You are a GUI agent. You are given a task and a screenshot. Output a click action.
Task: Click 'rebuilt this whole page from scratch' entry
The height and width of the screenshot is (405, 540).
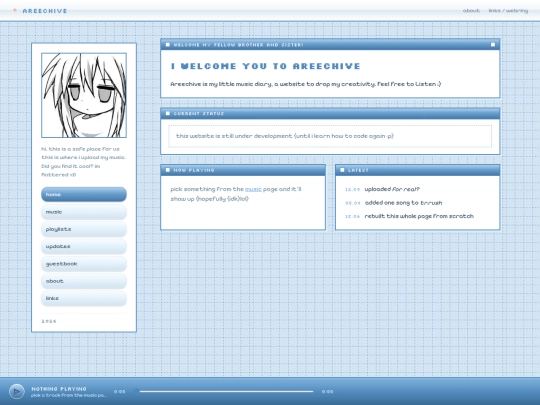coord(419,216)
